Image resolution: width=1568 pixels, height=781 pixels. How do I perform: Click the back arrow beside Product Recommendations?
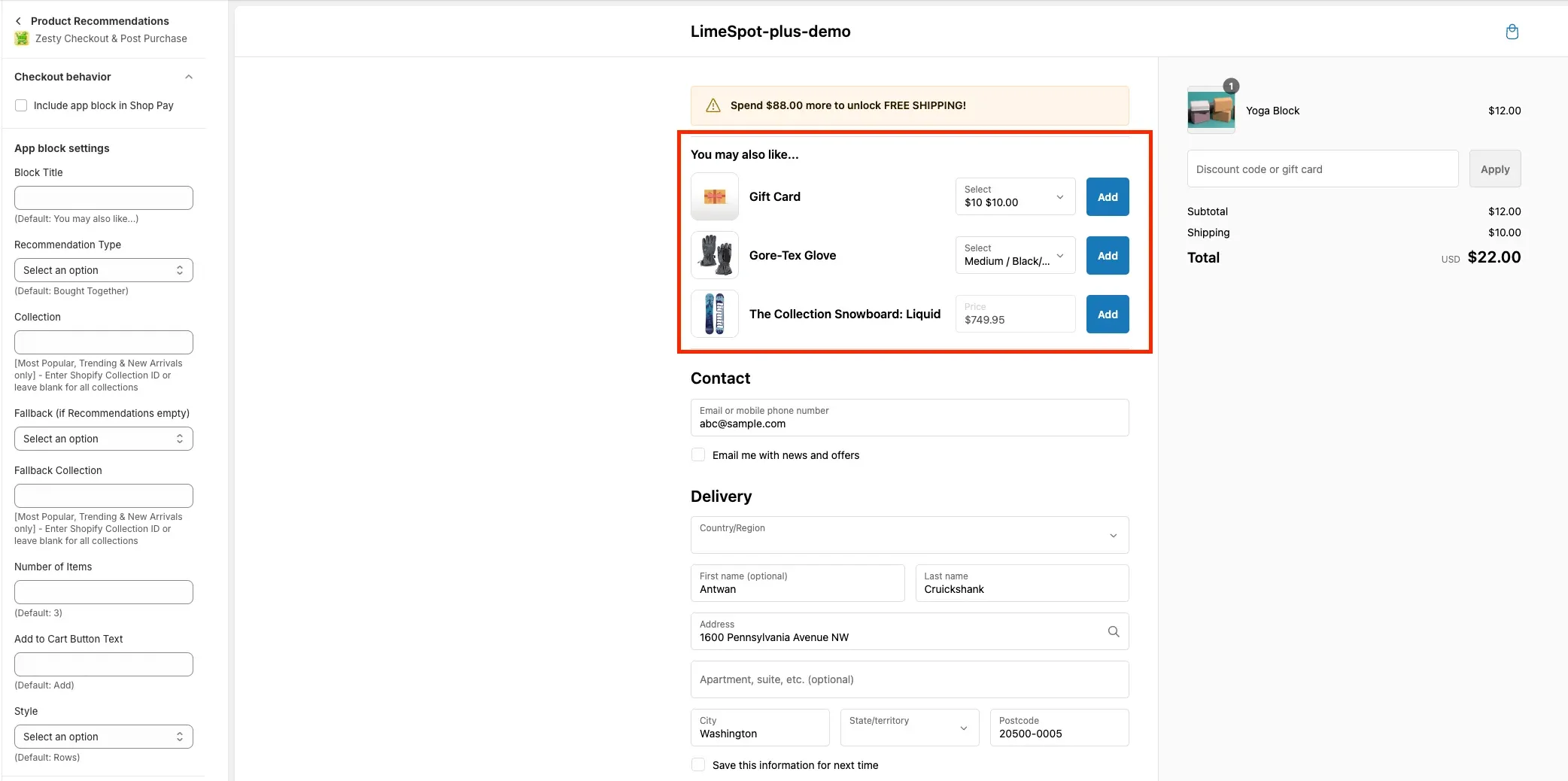(x=19, y=21)
